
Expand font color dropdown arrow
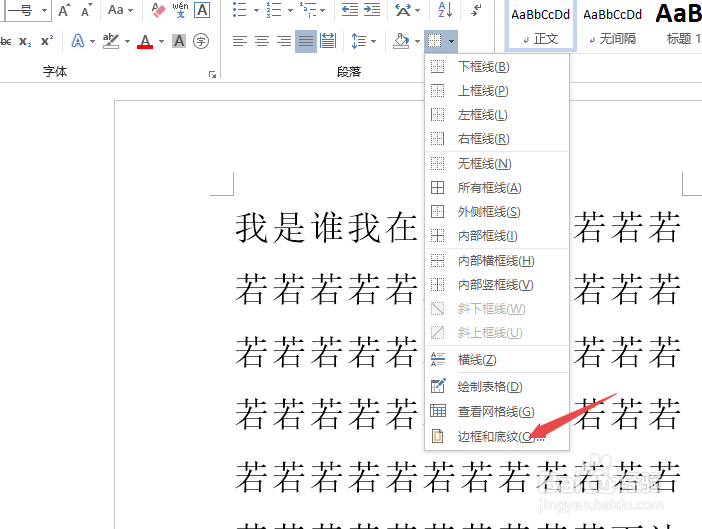161,42
